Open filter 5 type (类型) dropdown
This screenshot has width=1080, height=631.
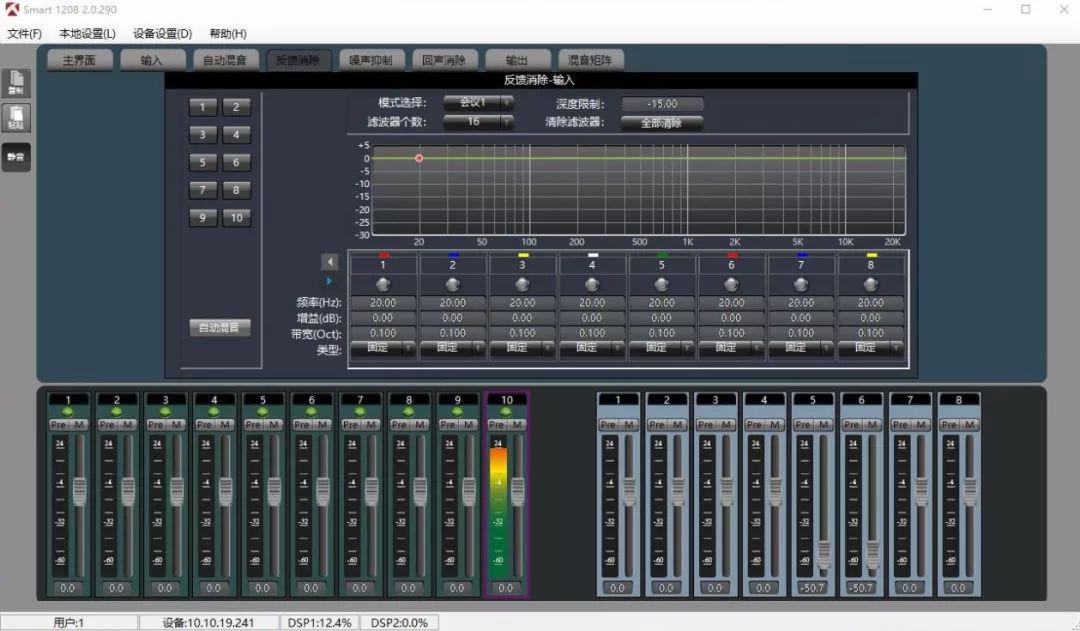[661, 349]
